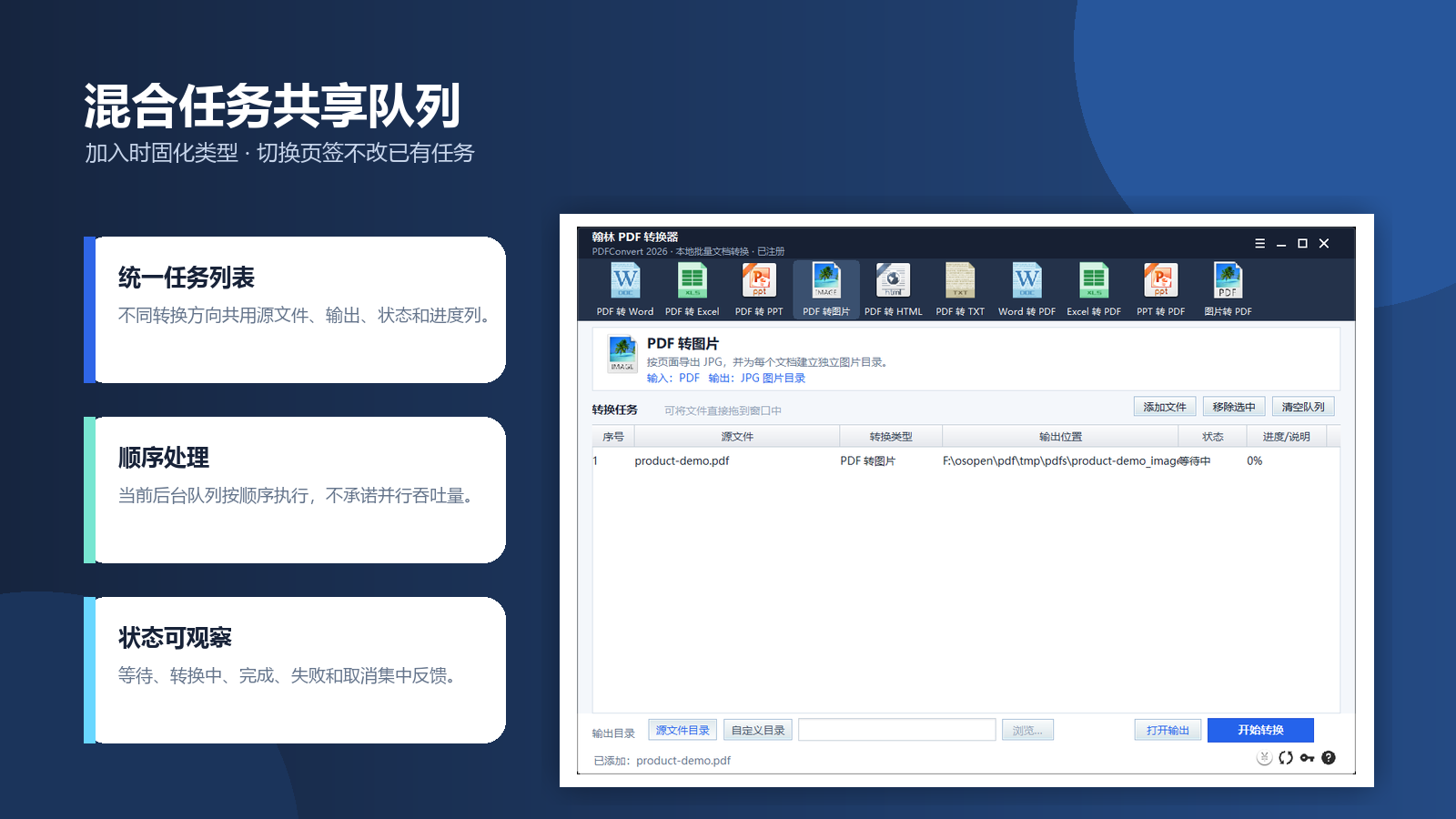Select the 图片转 PDF conversion icon
1456x819 pixels.
(x=1228, y=289)
